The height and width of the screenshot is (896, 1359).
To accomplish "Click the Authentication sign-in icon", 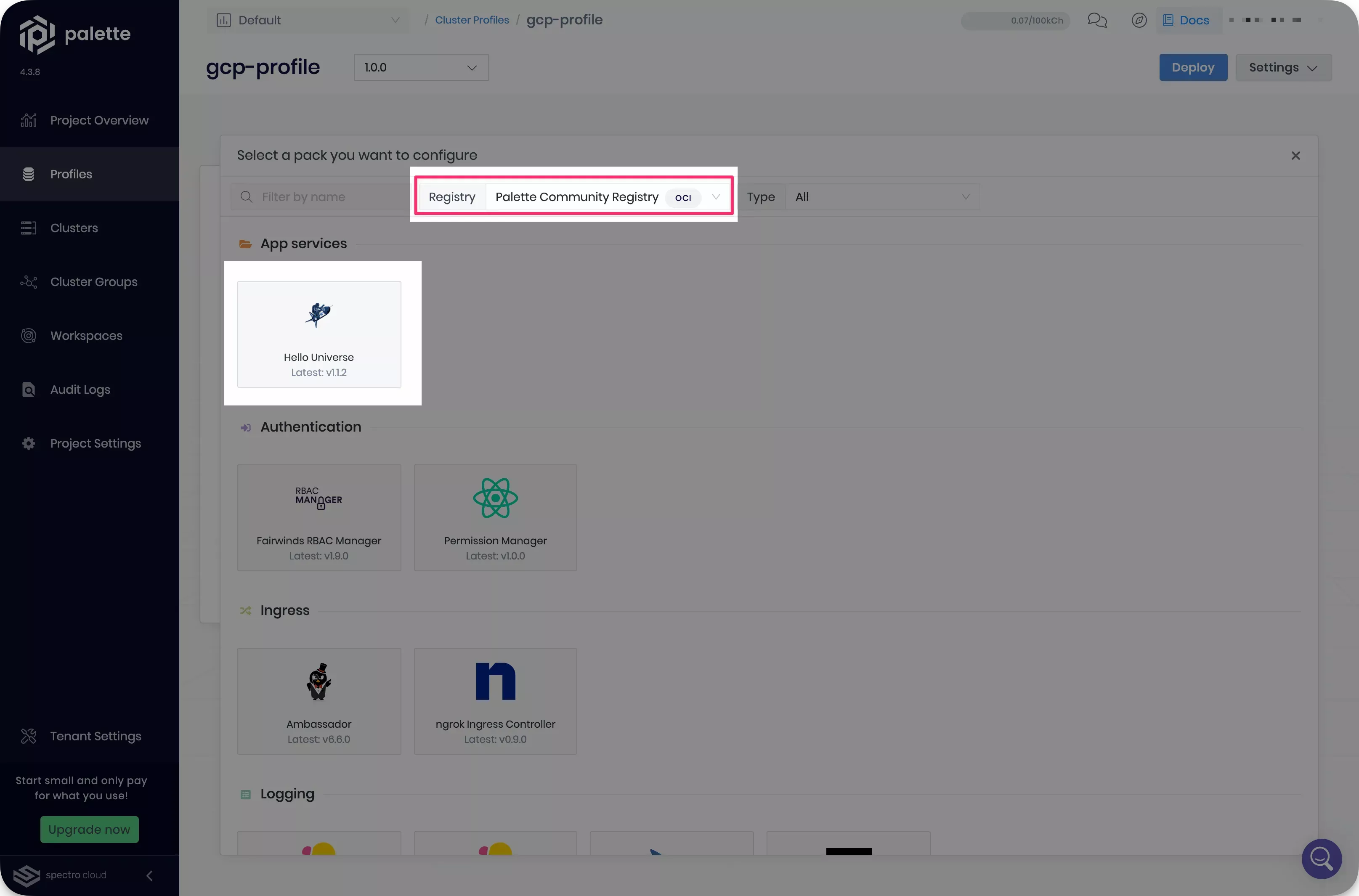I will pos(246,427).
